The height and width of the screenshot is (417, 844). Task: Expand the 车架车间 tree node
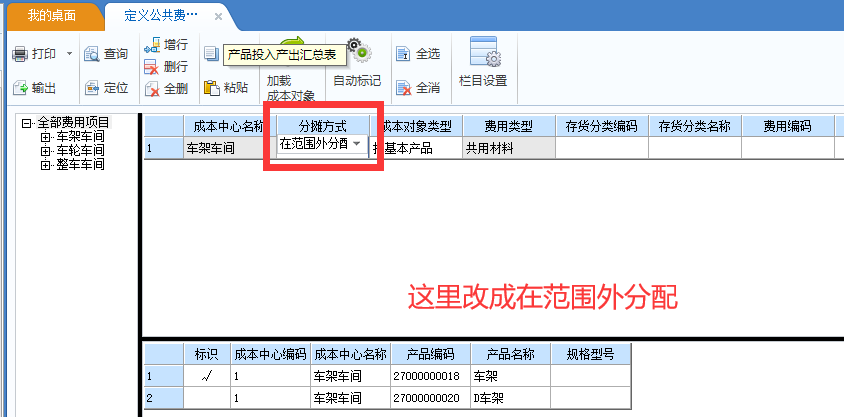click(45, 137)
